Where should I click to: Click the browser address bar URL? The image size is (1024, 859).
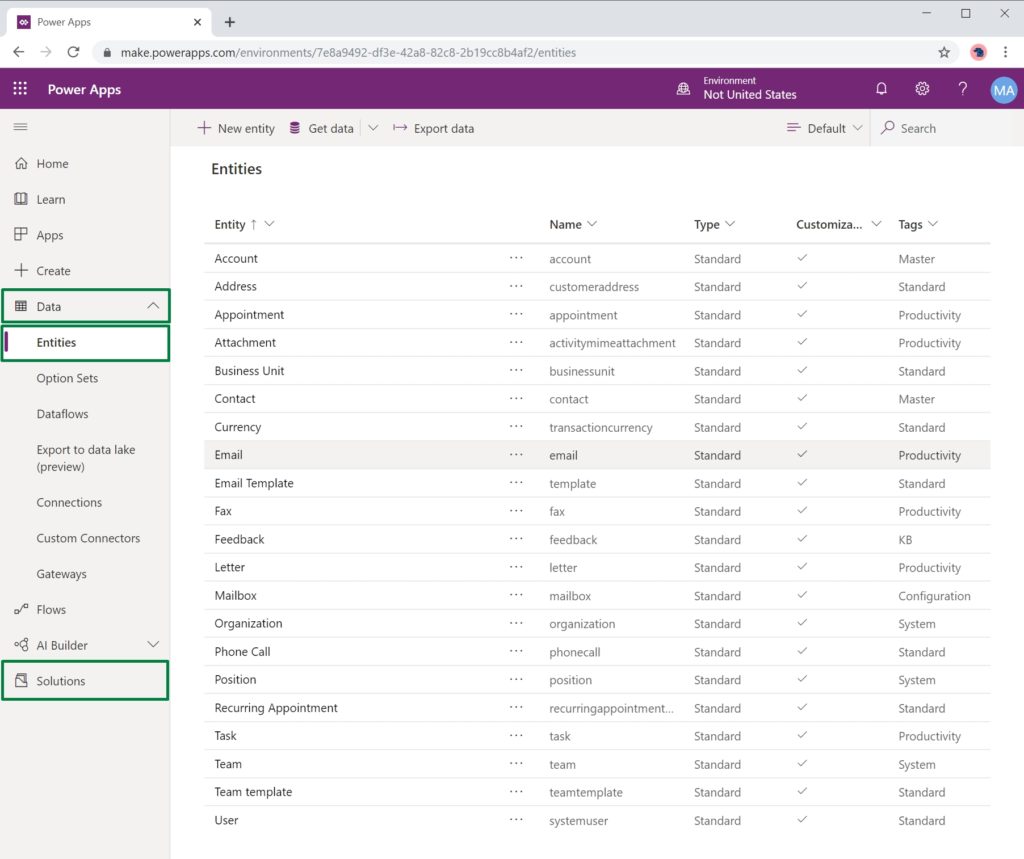coord(348,52)
